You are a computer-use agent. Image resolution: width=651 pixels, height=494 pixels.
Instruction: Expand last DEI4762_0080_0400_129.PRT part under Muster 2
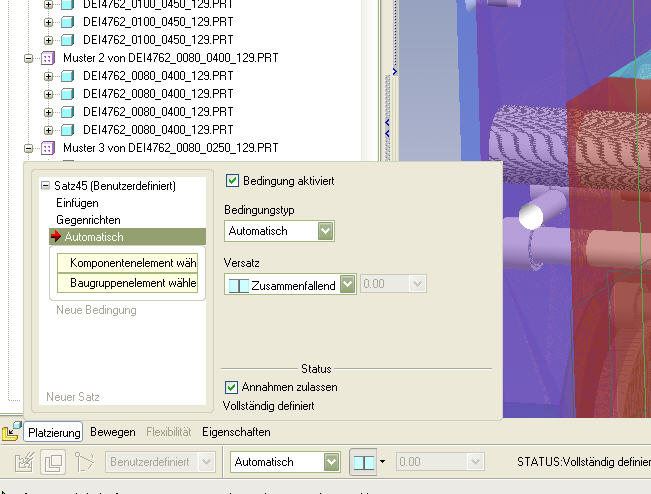[x=48, y=130]
